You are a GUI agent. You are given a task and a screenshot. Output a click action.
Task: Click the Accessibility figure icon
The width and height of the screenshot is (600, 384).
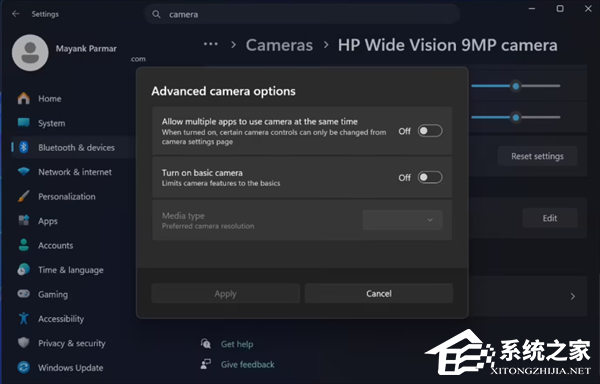tap(24, 318)
